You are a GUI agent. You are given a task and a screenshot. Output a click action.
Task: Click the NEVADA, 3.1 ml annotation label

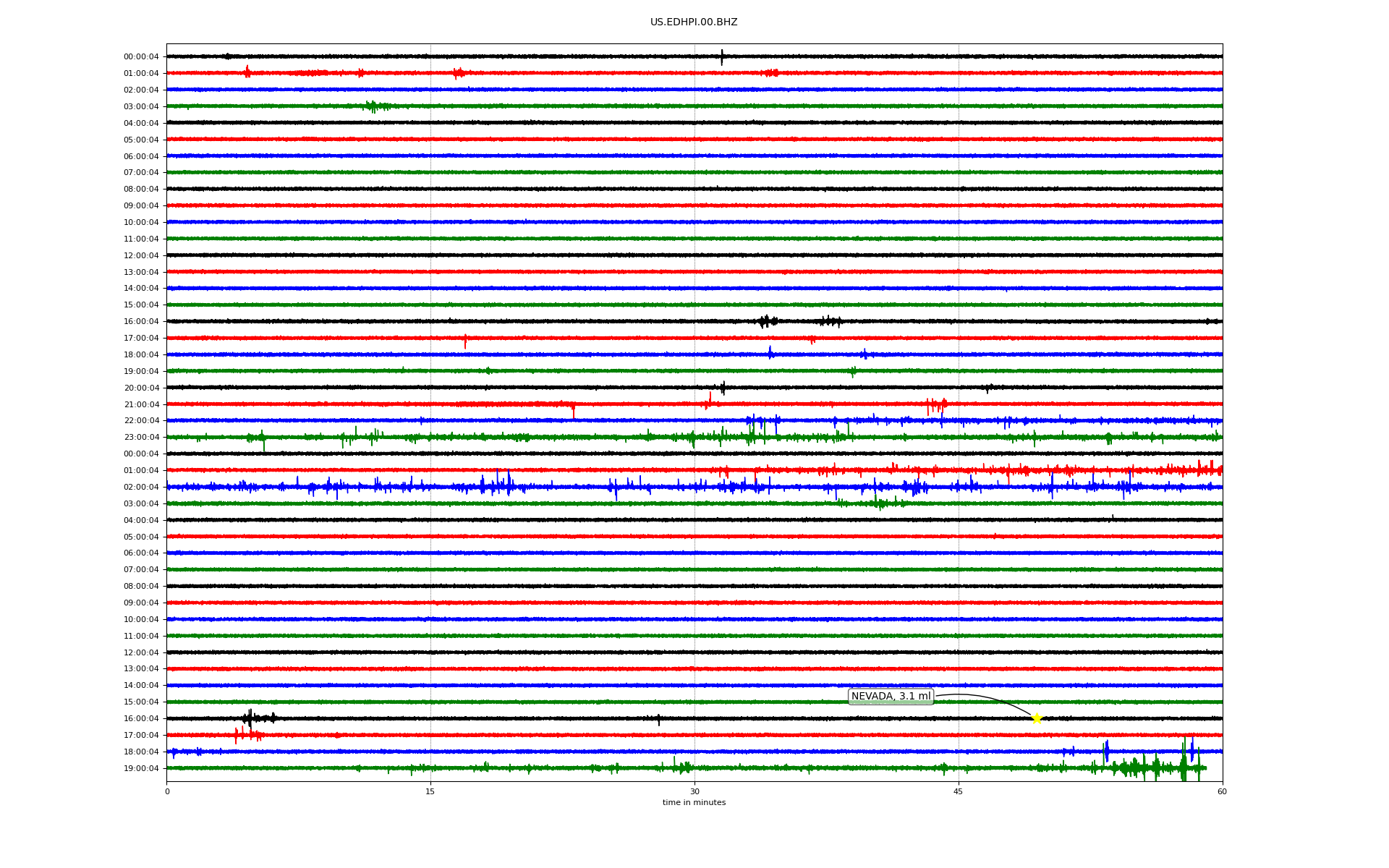click(891, 697)
